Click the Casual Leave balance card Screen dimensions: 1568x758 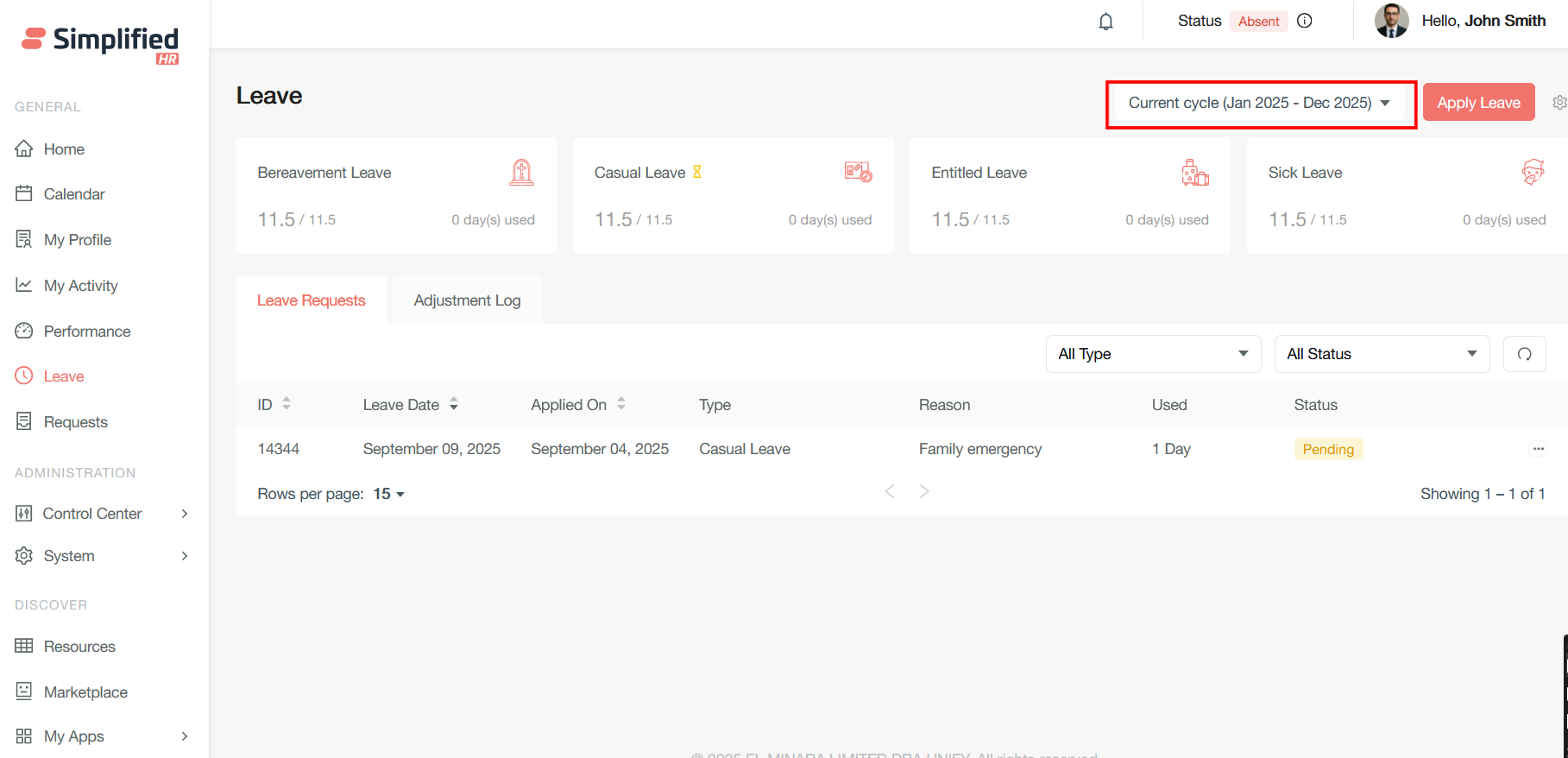point(732,196)
